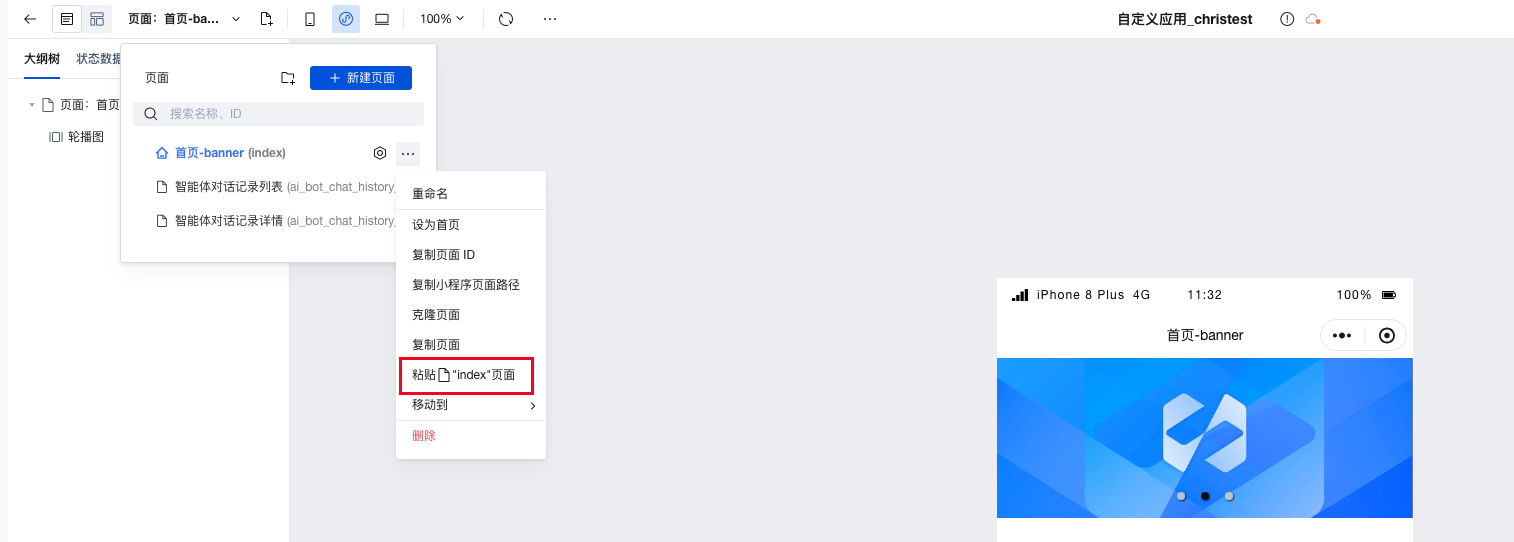Choose 删除 in the context menu

tap(424, 436)
